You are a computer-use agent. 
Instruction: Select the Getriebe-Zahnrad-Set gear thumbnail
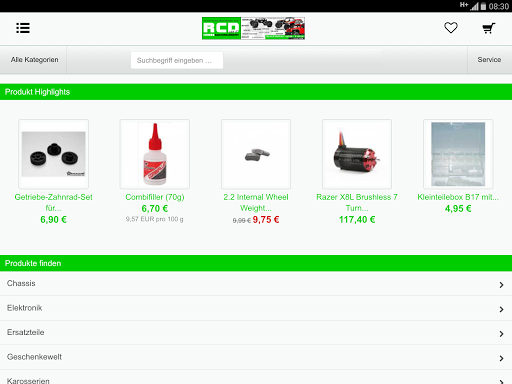tap(54, 154)
